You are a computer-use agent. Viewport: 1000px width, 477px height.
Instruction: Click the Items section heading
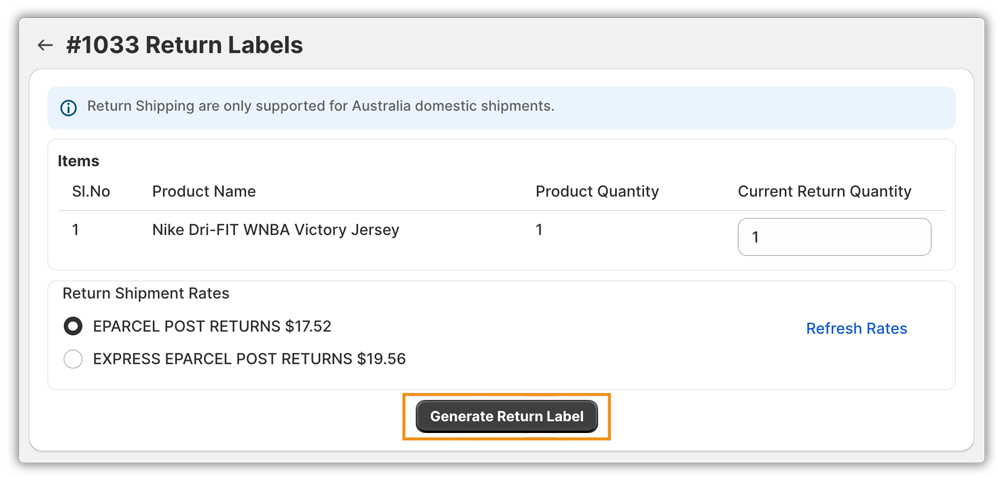tap(78, 161)
